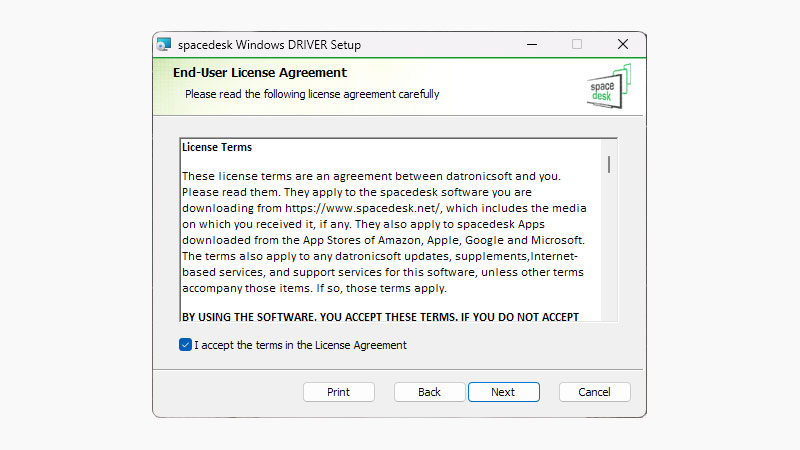Click the spacedesk installer title bar icon
800x450 pixels.
(164, 44)
